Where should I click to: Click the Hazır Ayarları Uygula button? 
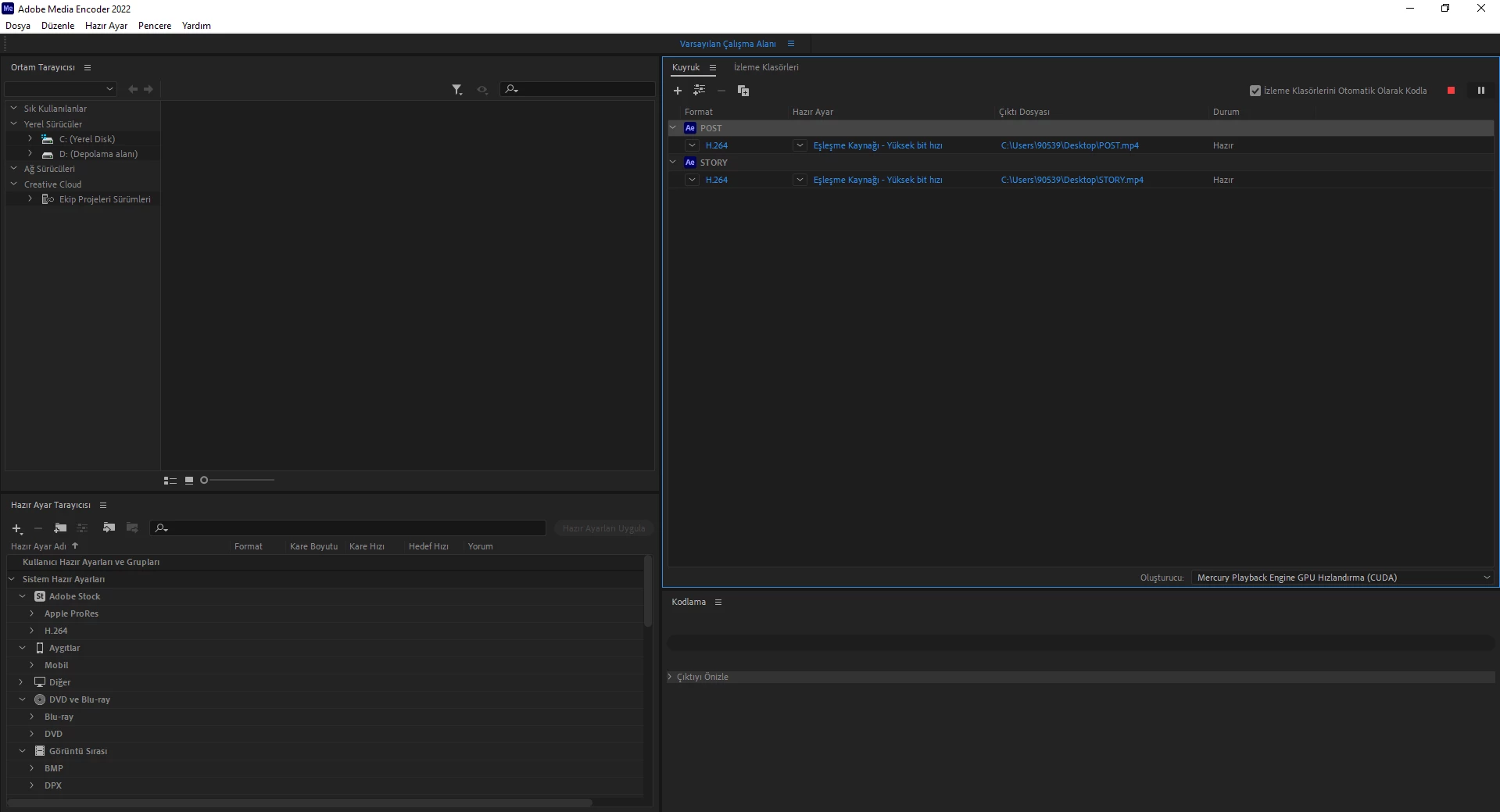603,528
